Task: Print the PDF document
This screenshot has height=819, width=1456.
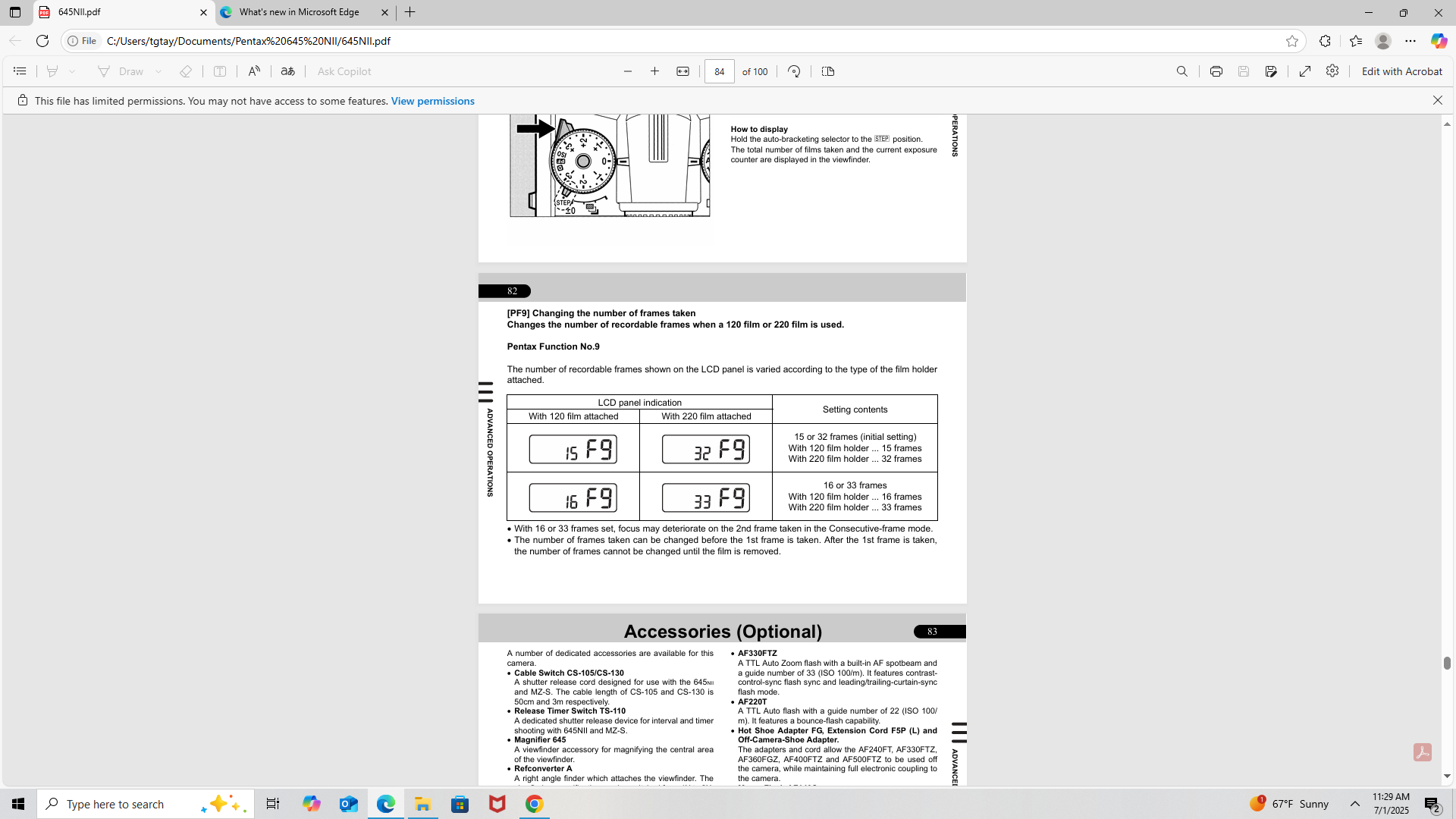Action: [x=1216, y=71]
